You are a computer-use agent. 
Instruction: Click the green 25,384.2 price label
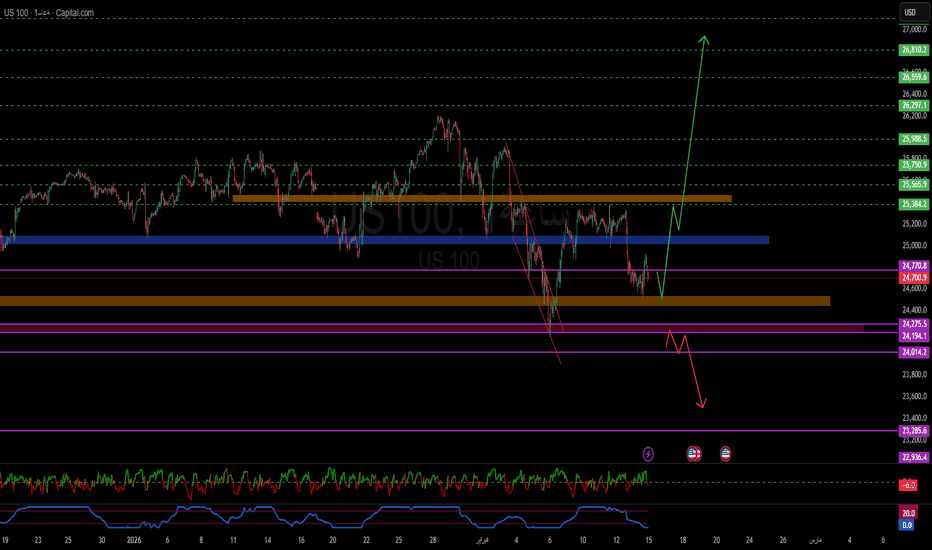pyautogui.click(x=914, y=204)
